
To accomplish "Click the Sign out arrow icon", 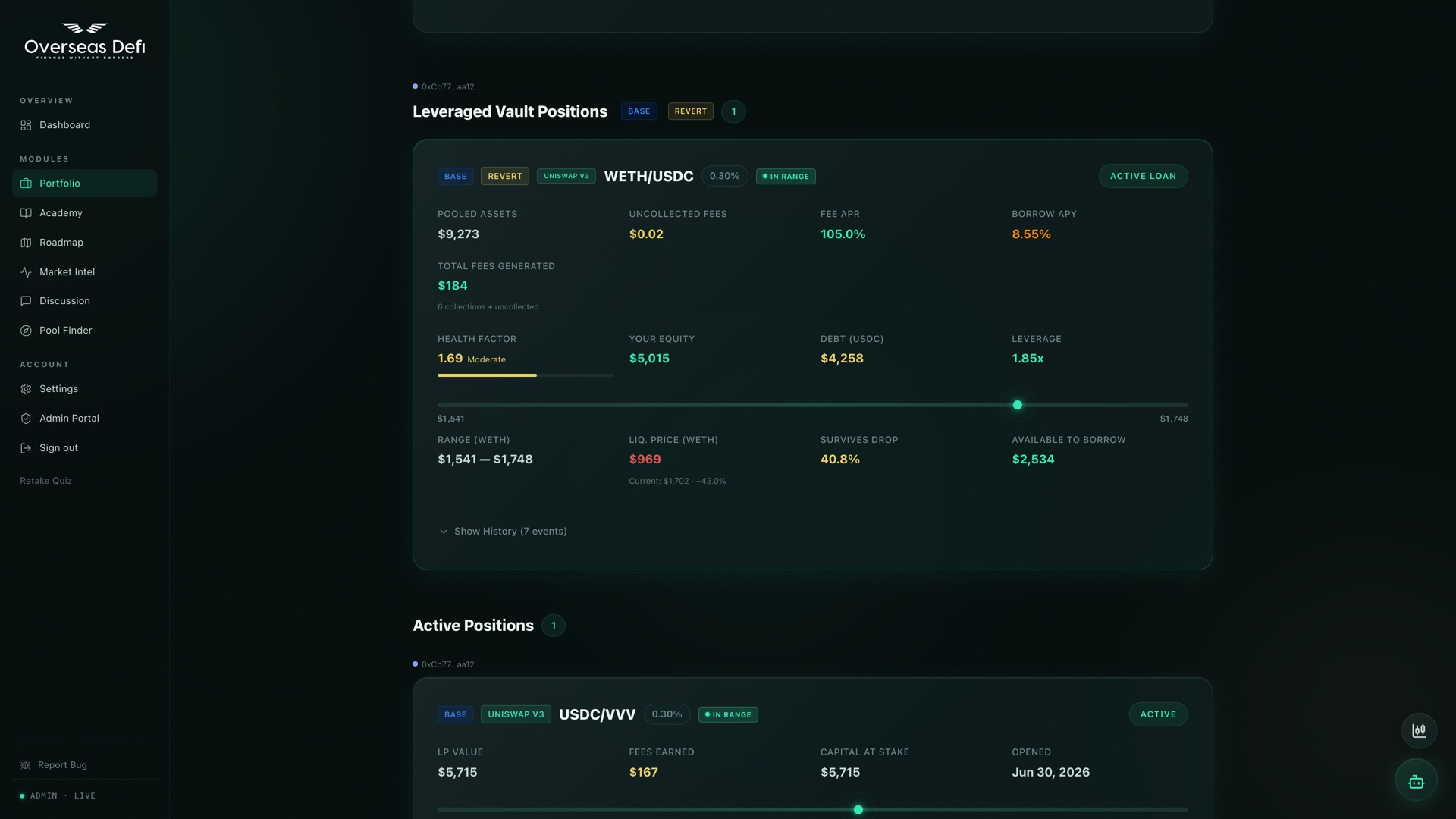I will click(26, 448).
